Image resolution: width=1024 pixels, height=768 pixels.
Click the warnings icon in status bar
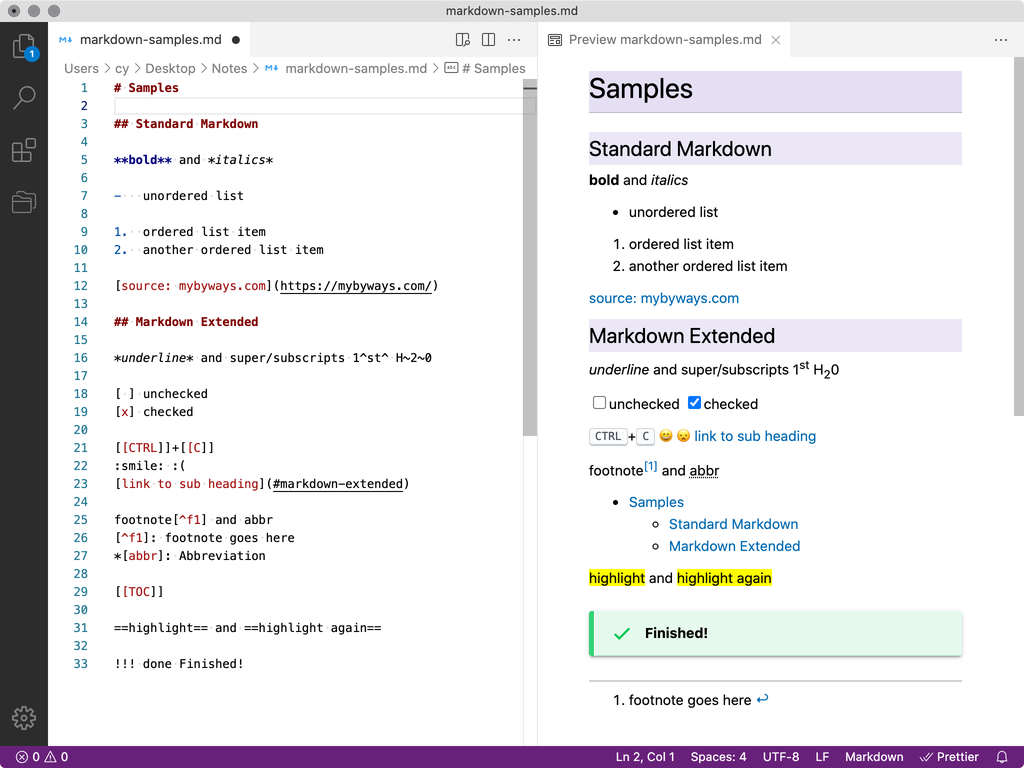[50, 757]
